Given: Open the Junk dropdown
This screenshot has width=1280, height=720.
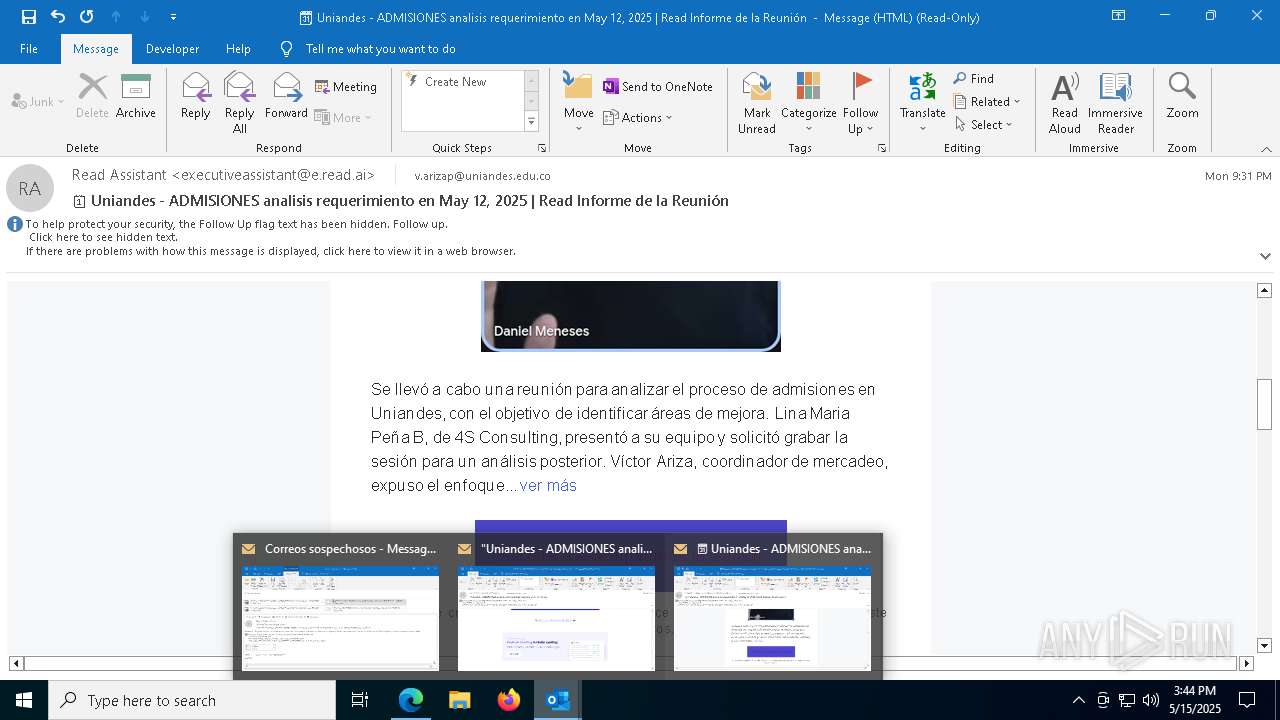Looking at the screenshot, I should 38,101.
